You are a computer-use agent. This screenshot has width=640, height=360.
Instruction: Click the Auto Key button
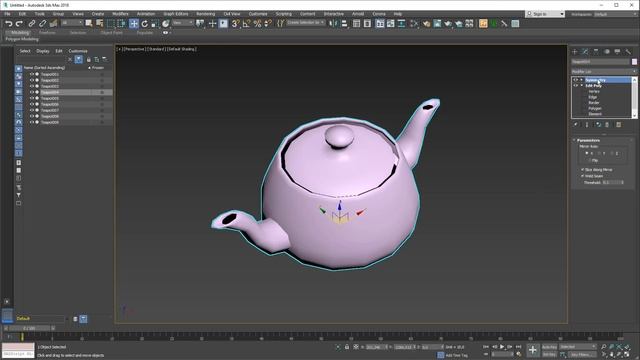point(549,347)
